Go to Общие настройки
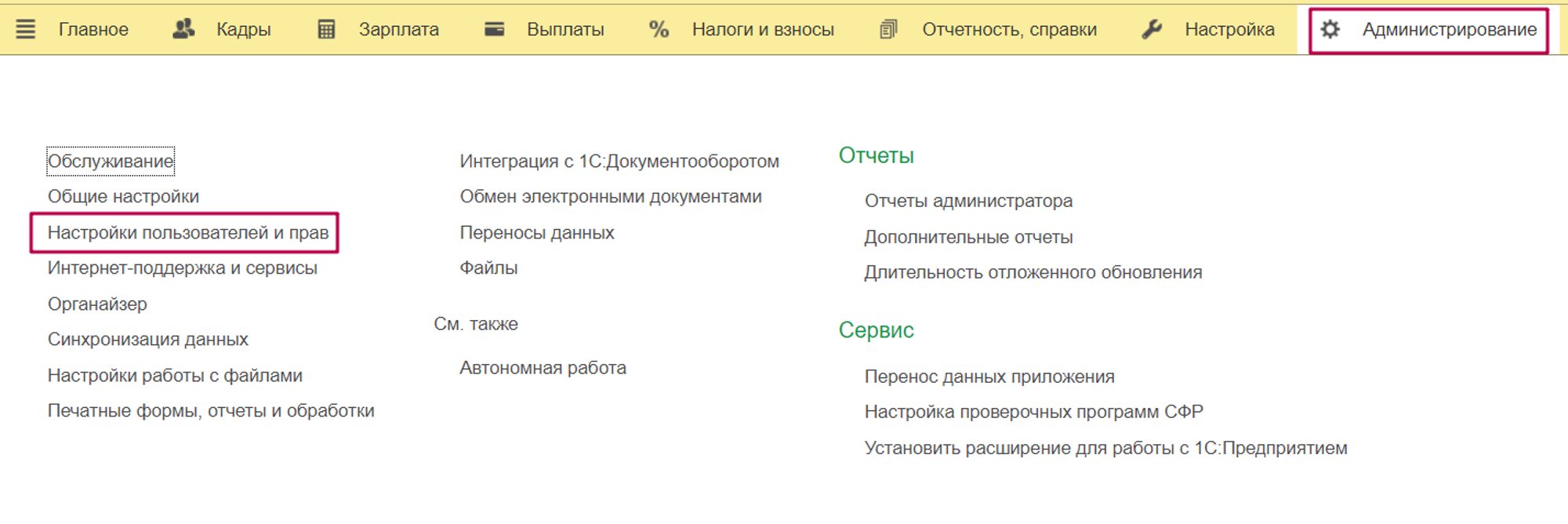 (123, 197)
